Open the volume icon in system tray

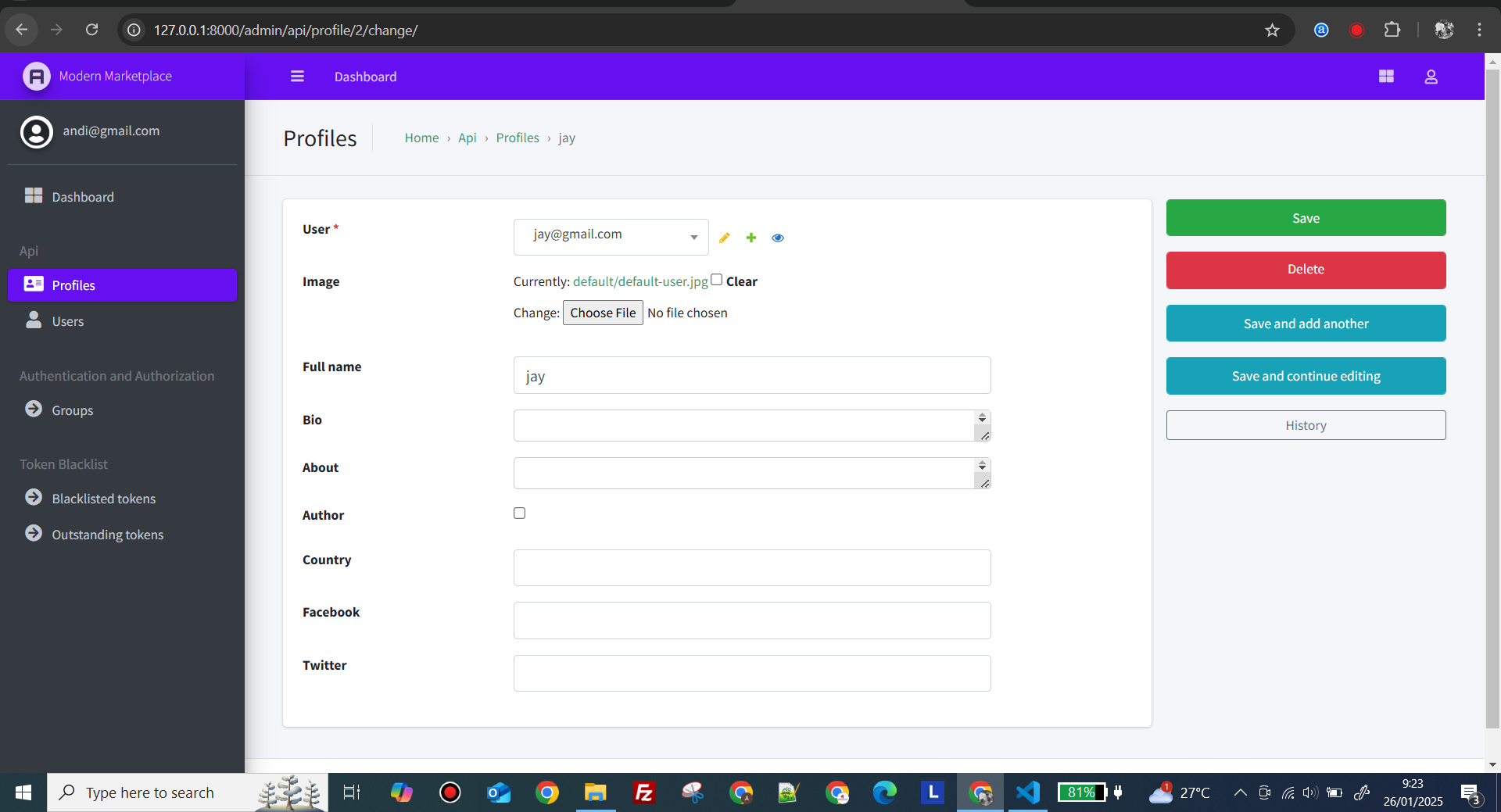click(x=1310, y=792)
